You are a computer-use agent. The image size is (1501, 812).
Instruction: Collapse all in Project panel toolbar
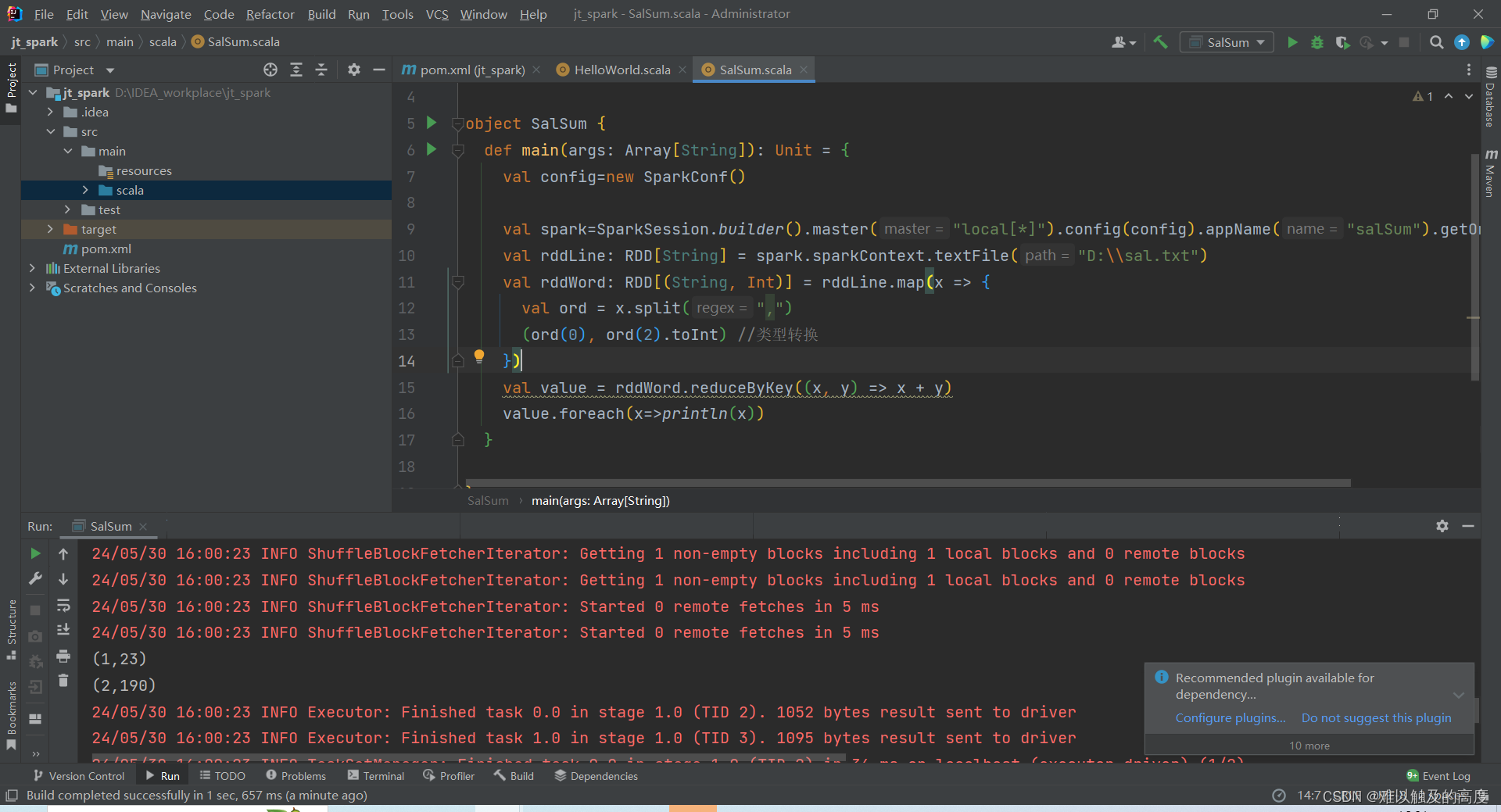point(321,70)
